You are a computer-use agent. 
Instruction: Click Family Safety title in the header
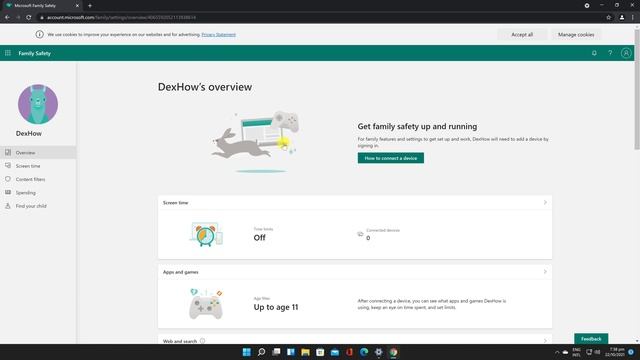tap(34, 53)
